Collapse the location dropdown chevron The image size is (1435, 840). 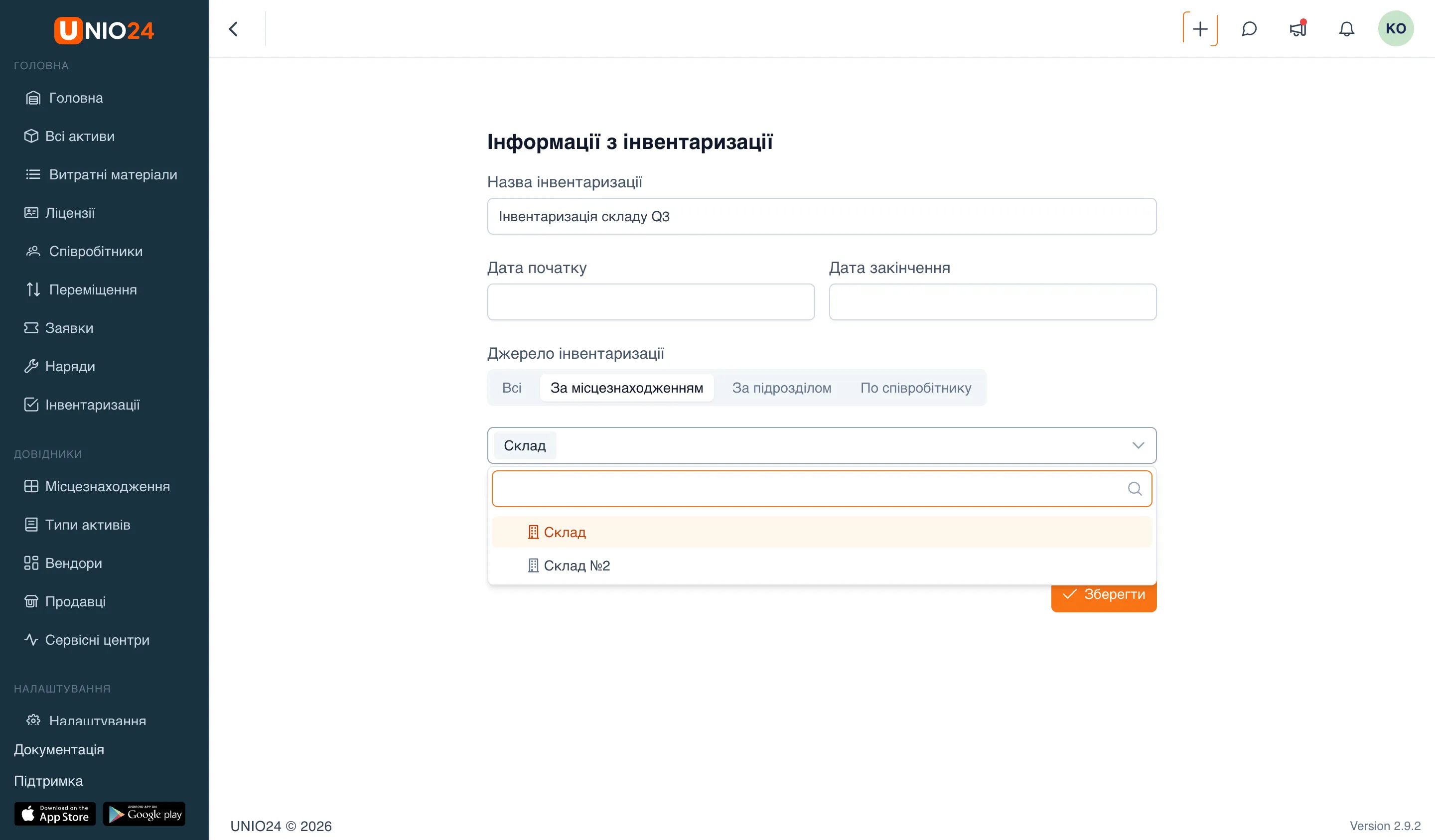point(1138,445)
